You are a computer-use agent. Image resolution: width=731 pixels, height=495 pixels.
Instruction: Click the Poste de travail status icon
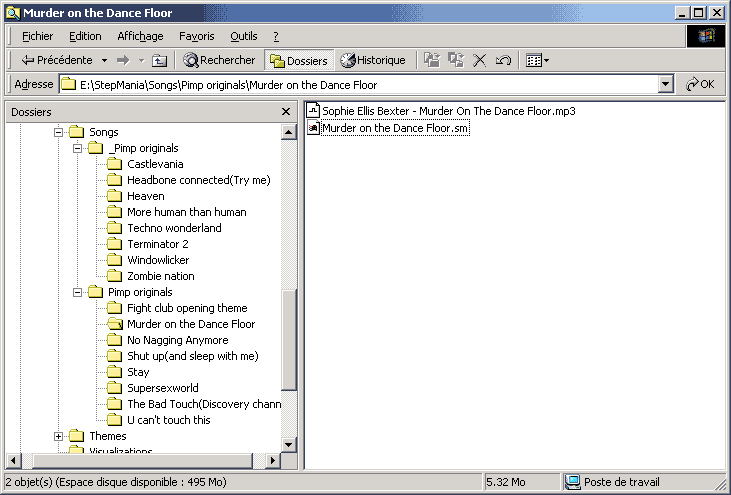[572, 482]
